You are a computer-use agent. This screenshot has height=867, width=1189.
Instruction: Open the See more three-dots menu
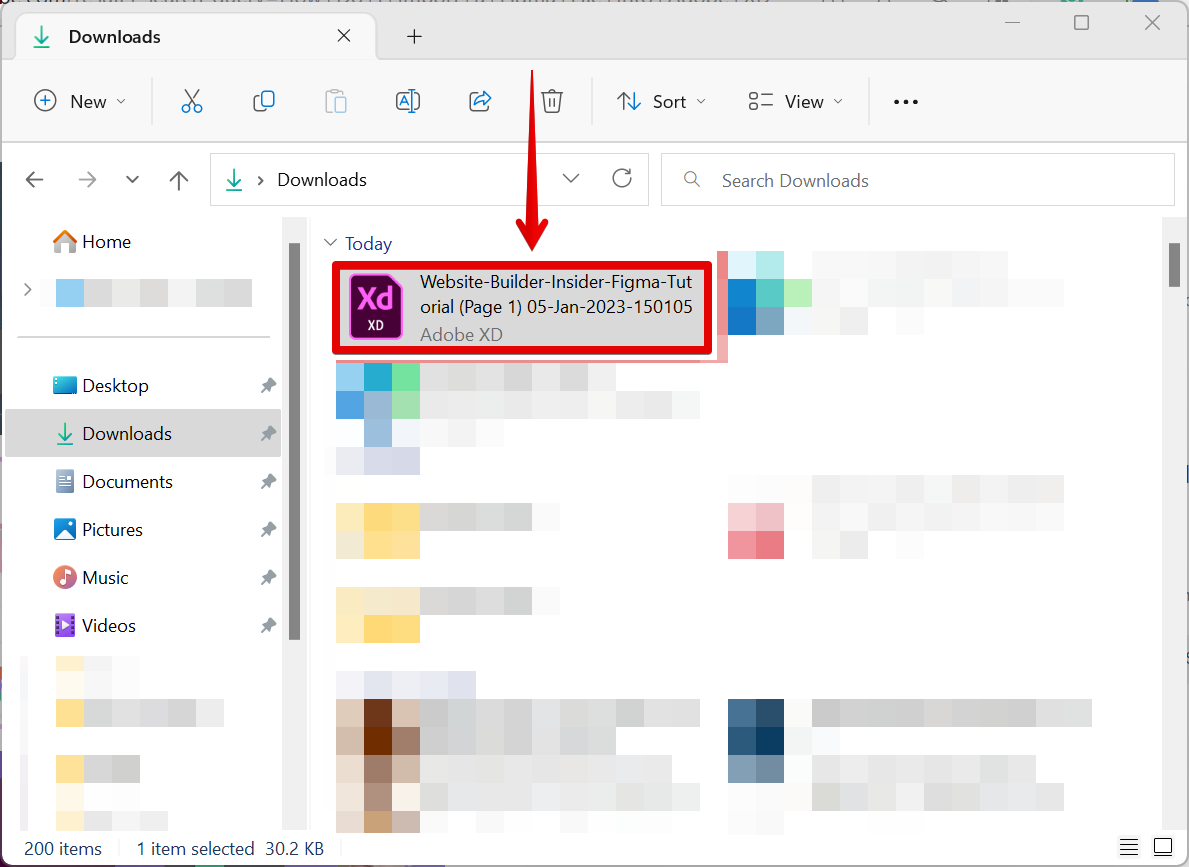[905, 102]
